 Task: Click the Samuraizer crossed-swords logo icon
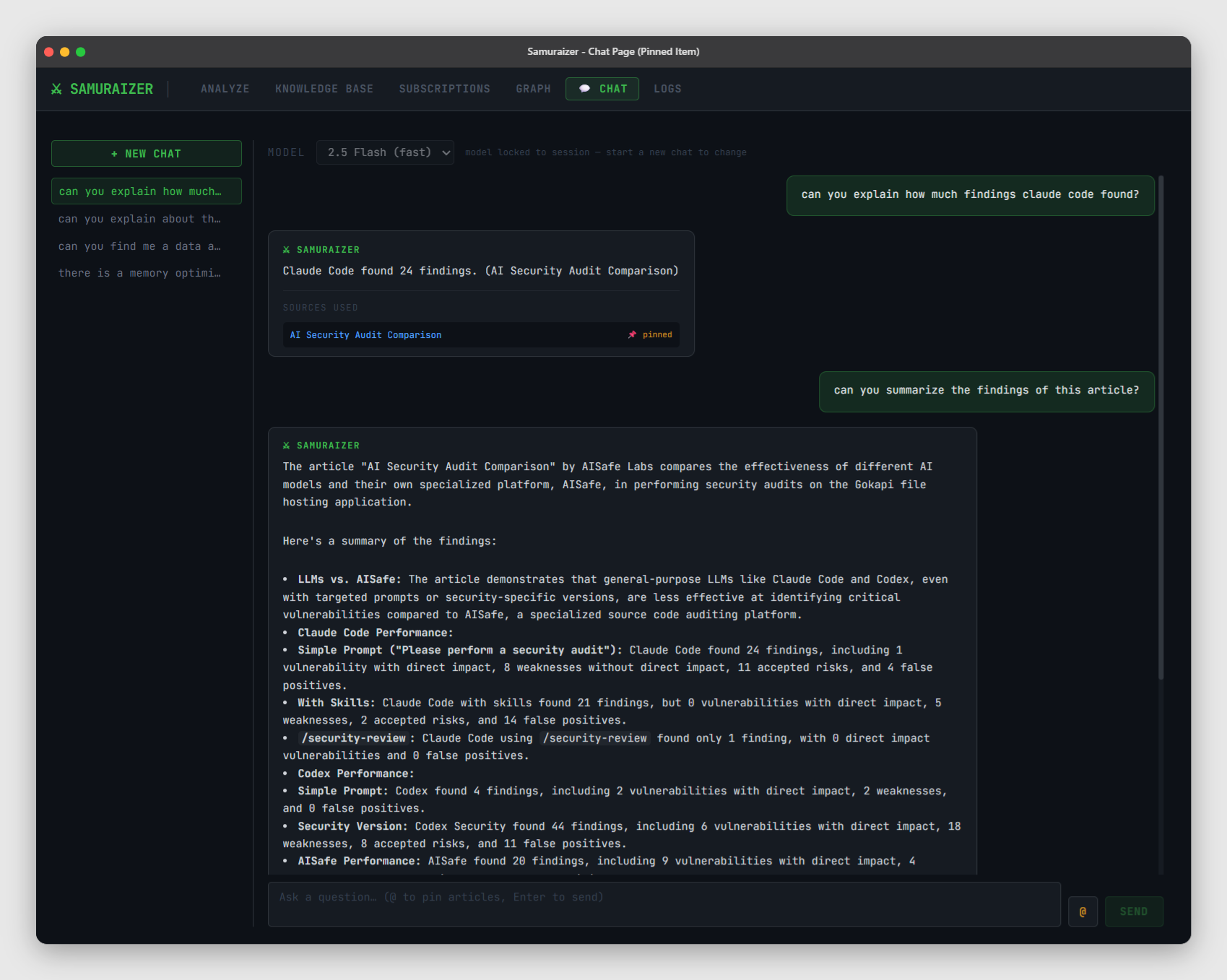pyautogui.click(x=56, y=89)
